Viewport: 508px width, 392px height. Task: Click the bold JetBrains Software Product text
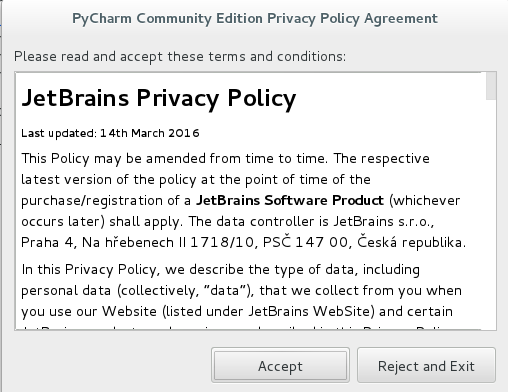290,200
